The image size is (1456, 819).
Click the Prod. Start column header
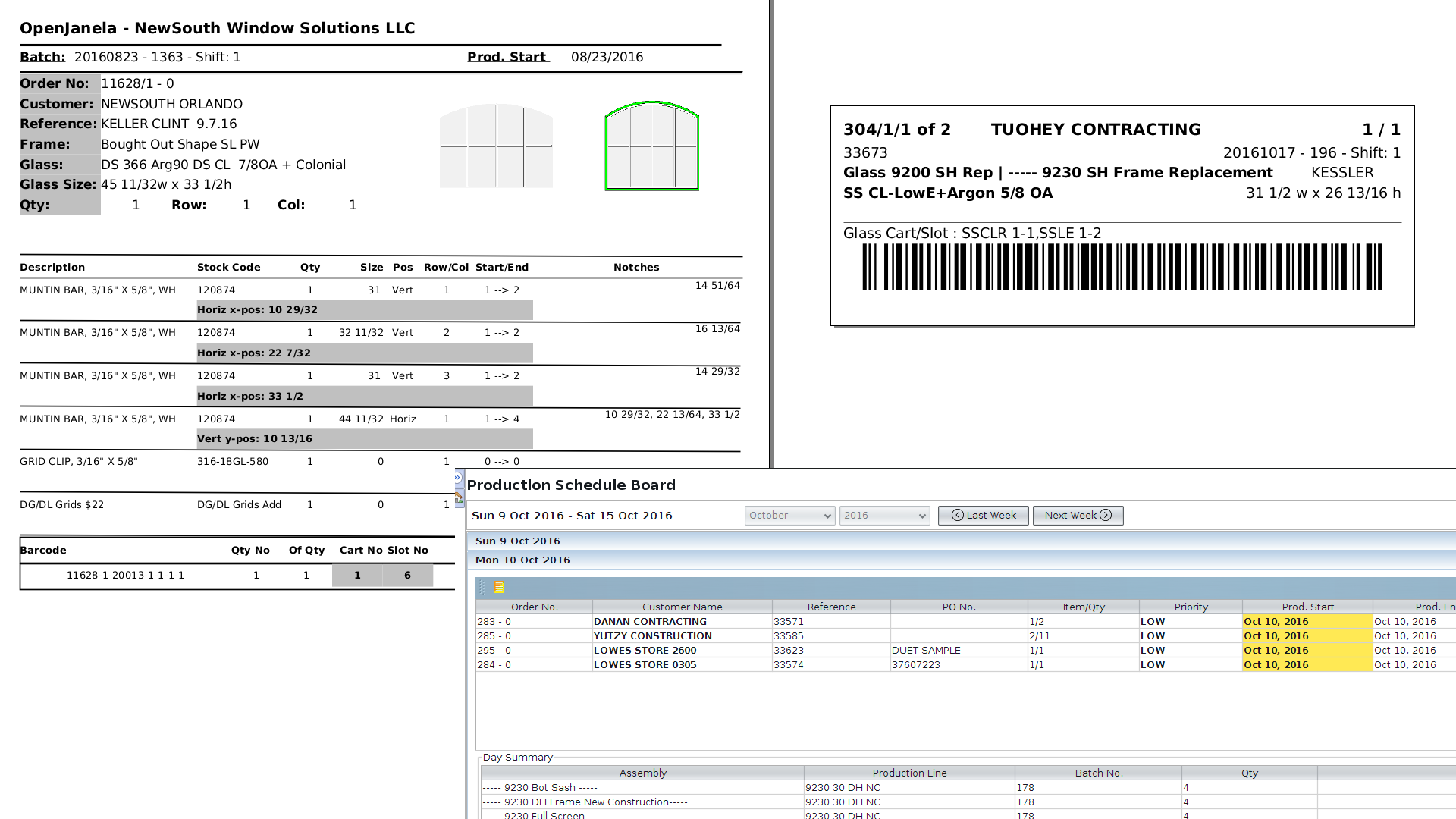click(x=1307, y=607)
